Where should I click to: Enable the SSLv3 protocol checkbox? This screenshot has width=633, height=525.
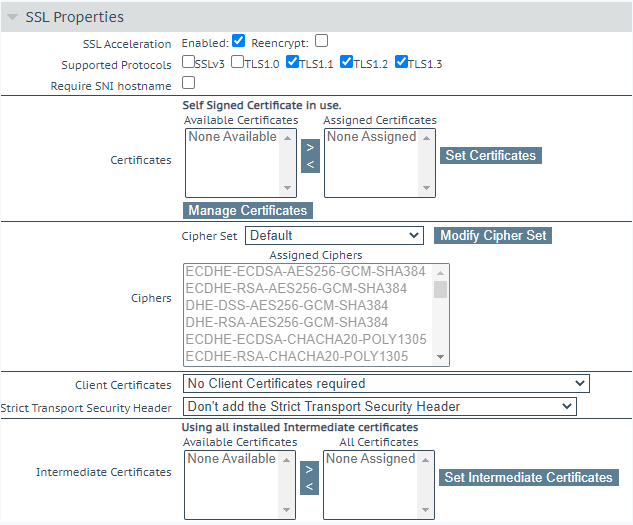188,62
